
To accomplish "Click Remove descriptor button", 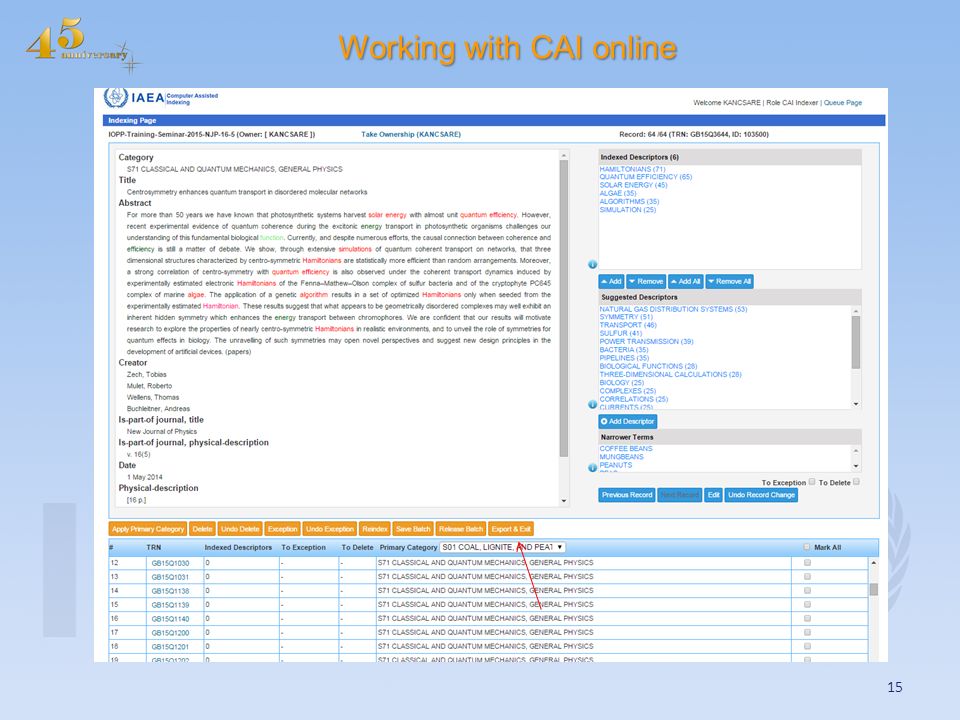I will pos(646,282).
